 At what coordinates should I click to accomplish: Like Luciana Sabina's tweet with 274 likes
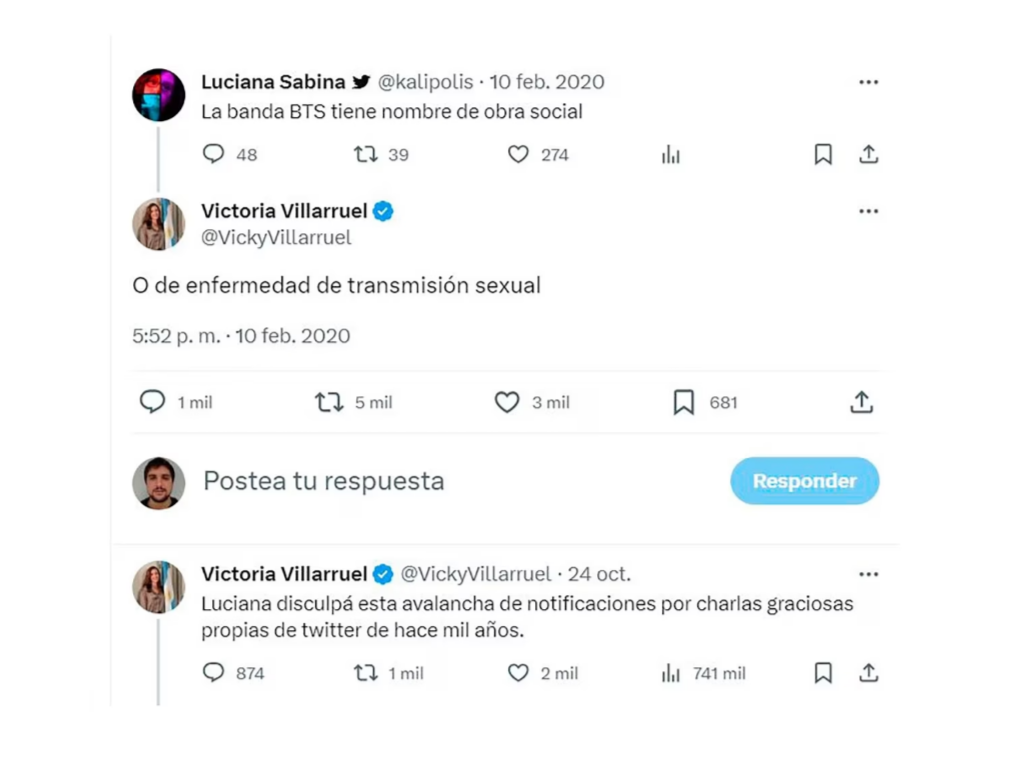point(518,154)
